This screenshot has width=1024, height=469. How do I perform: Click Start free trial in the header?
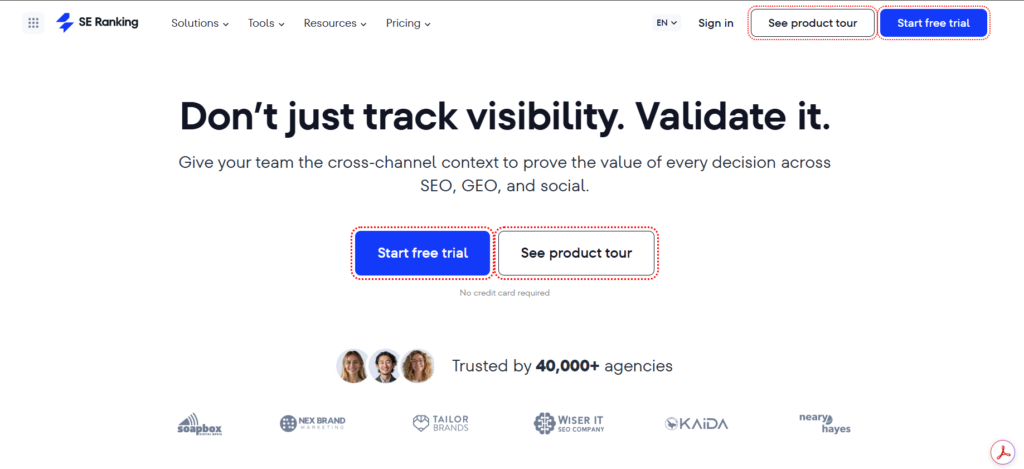click(x=933, y=24)
